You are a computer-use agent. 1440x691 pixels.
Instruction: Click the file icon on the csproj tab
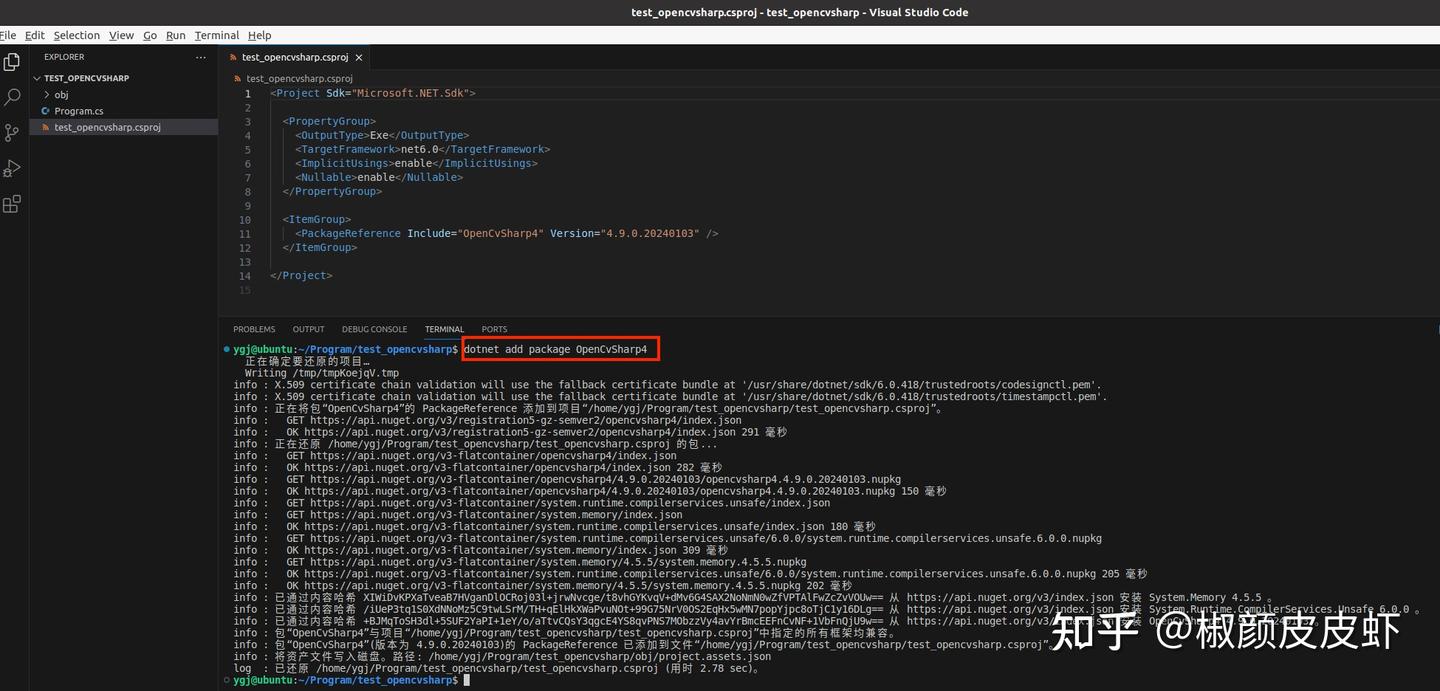pyautogui.click(x=235, y=57)
